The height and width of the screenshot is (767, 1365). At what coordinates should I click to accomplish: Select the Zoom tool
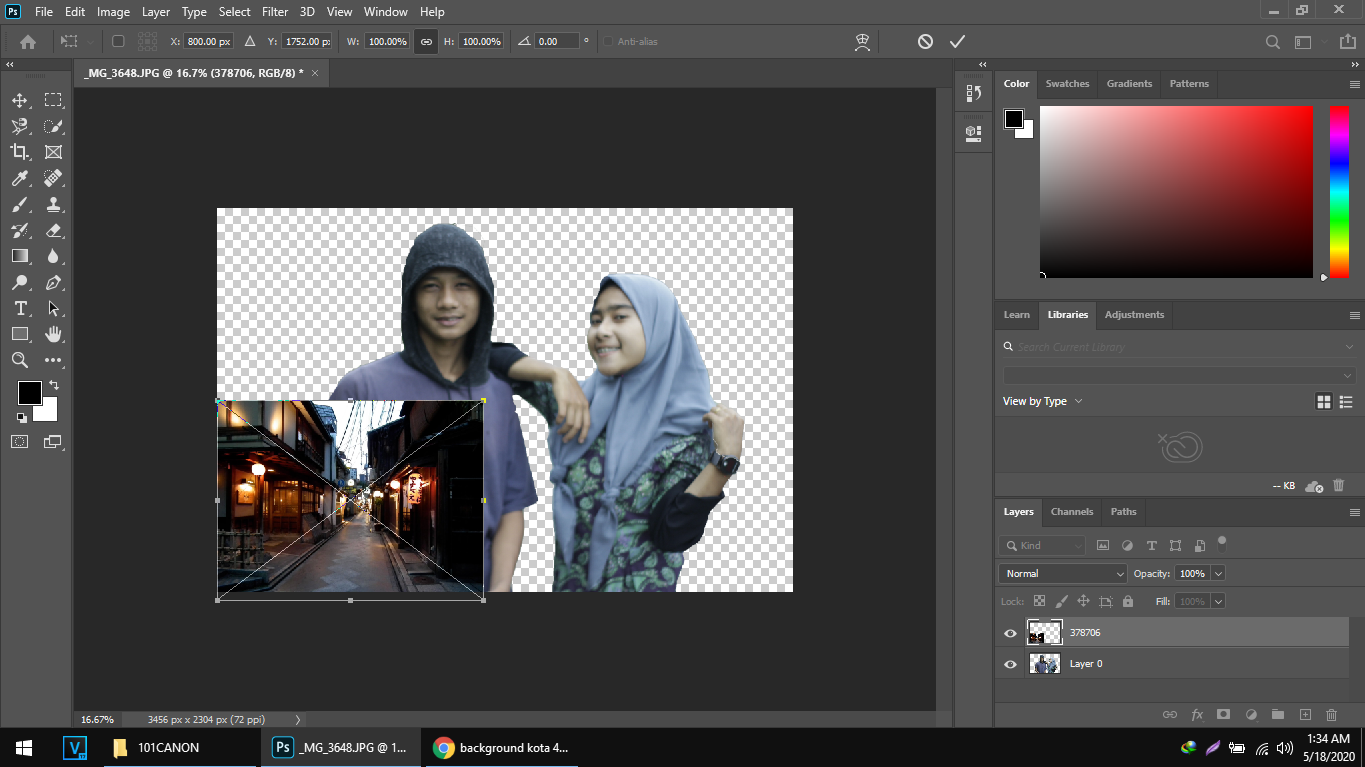click(x=20, y=360)
